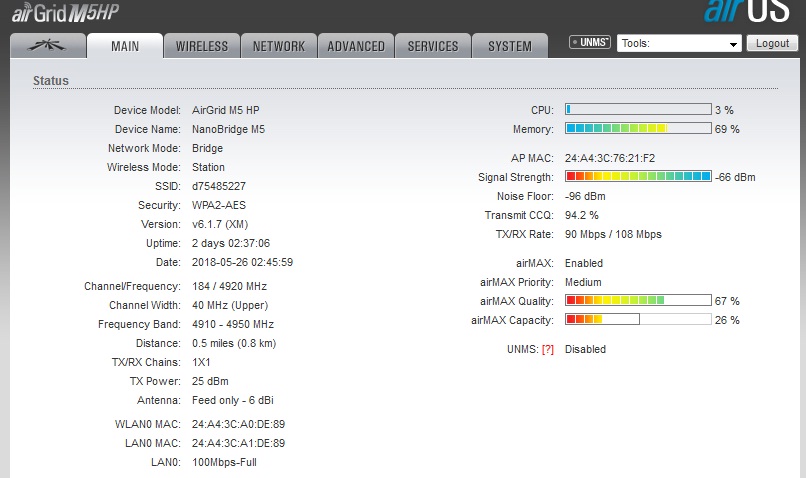The height and width of the screenshot is (478, 806).
Task: Click the airGrid M5HP logo
Action: (x=65, y=13)
